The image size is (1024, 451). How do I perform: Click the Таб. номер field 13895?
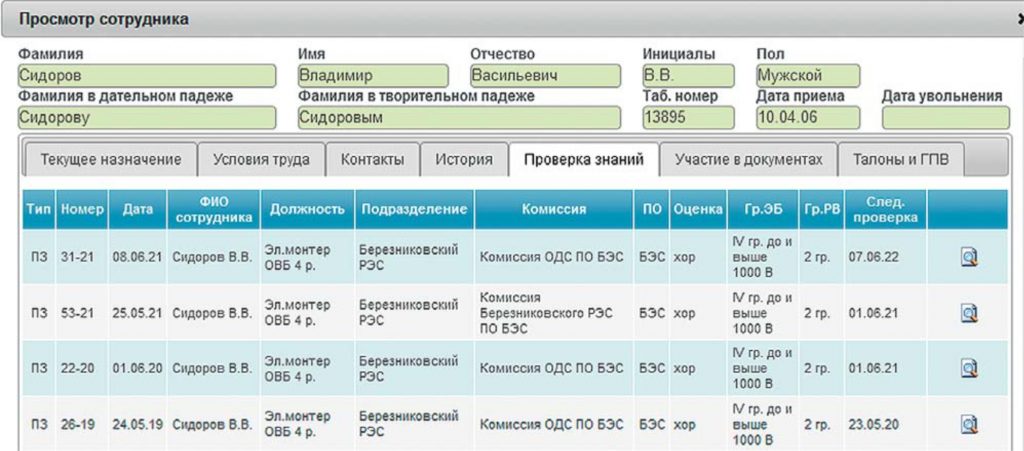coord(688,117)
